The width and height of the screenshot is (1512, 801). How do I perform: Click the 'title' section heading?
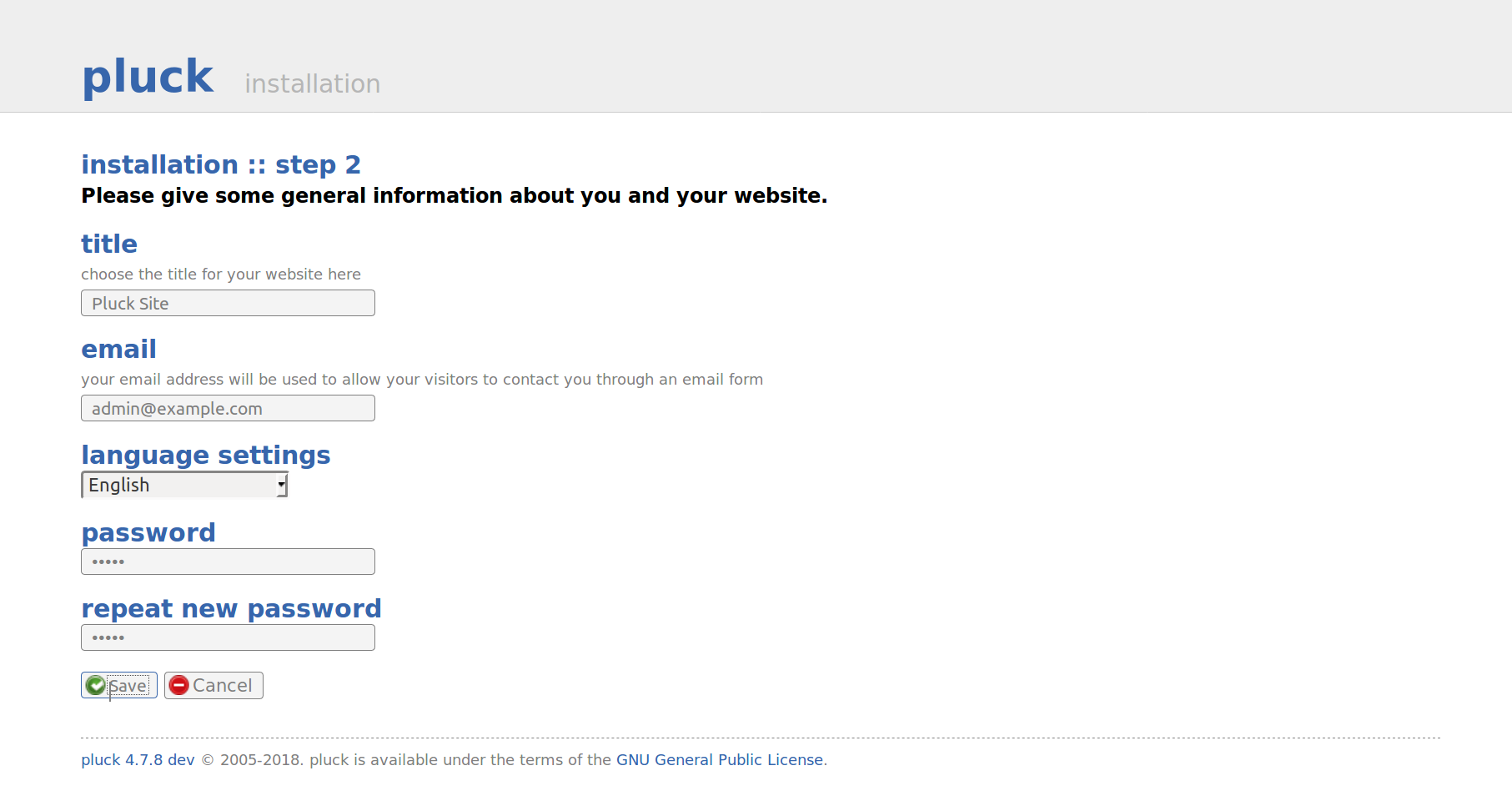point(109,244)
